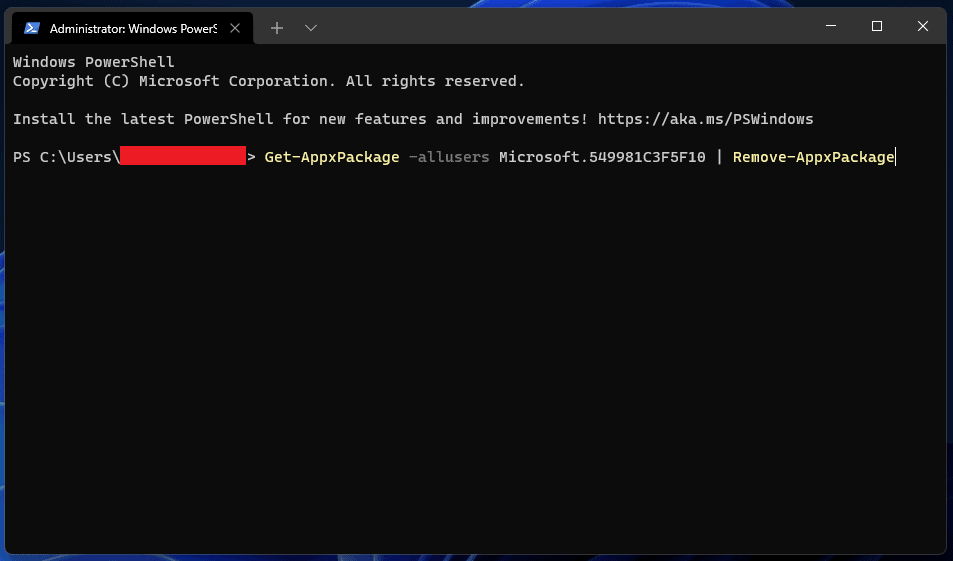953x561 pixels.
Task: Select the Administrator: Windows PowerShell tab
Action: tap(130, 28)
